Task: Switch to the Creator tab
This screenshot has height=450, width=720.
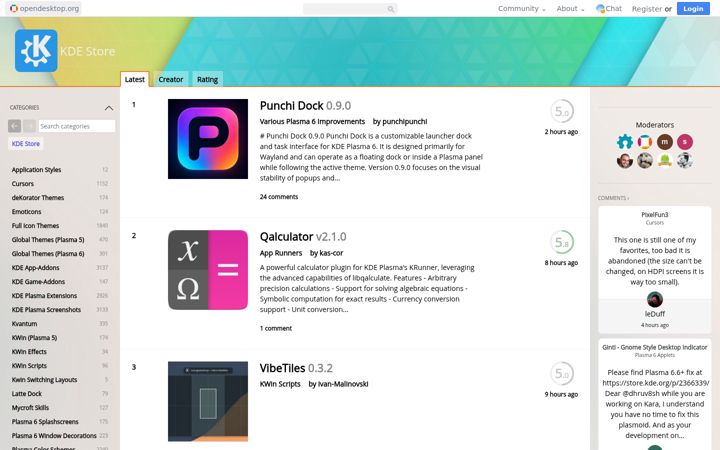Action: pyautogui.click(x=170, y=79)
